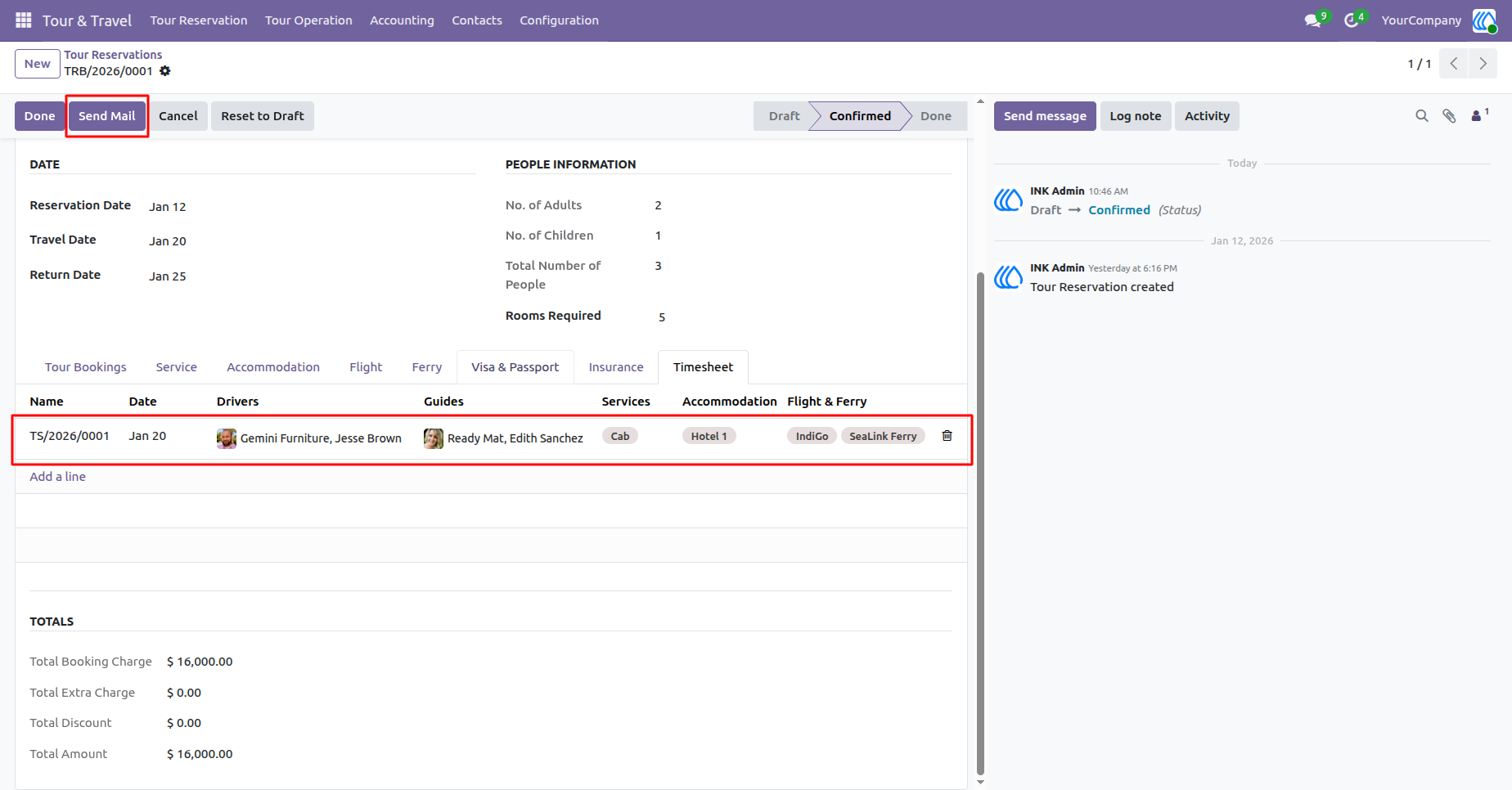Open the apps grid menu icon

24,20
